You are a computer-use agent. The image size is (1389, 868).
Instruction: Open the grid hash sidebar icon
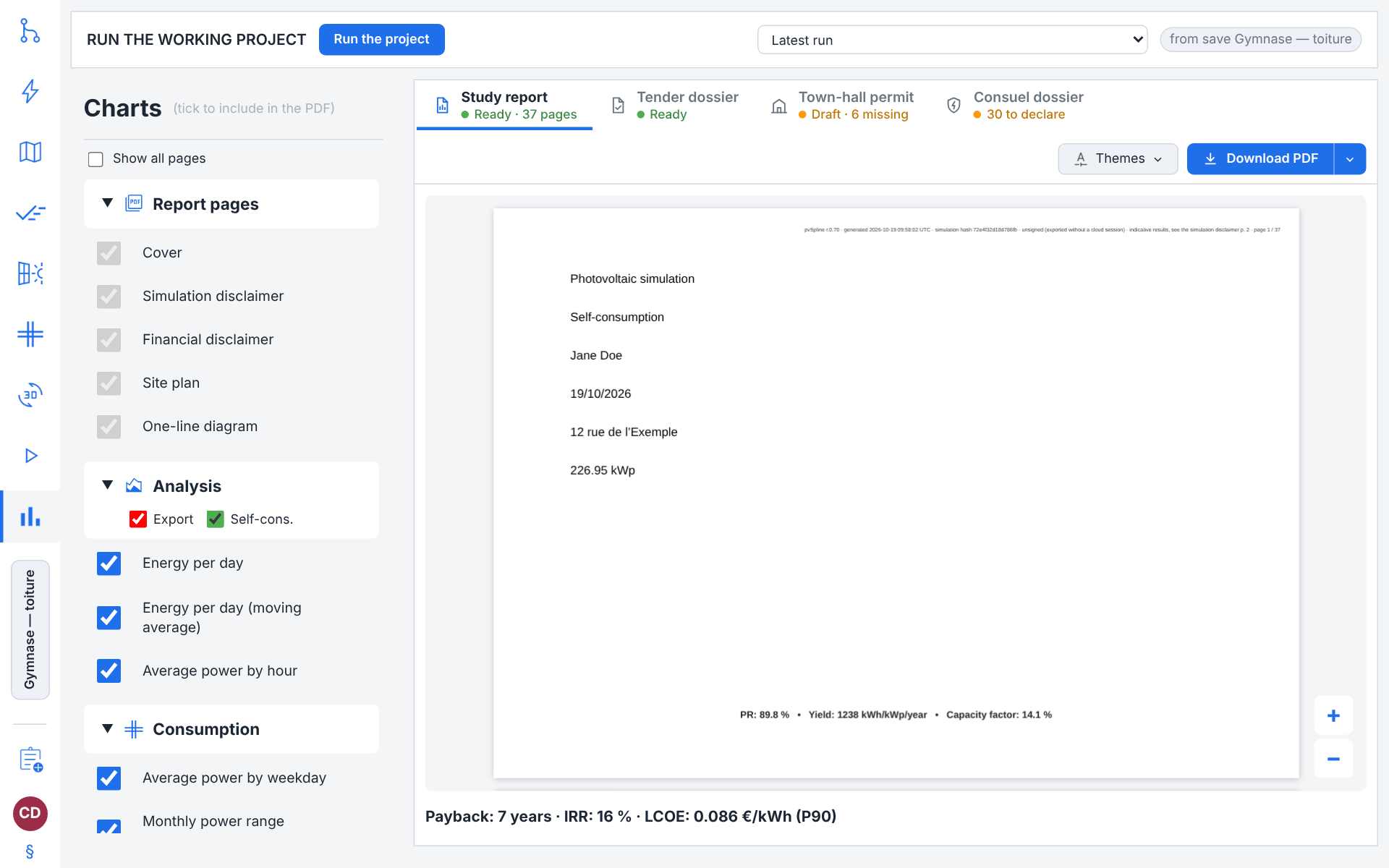30,334
